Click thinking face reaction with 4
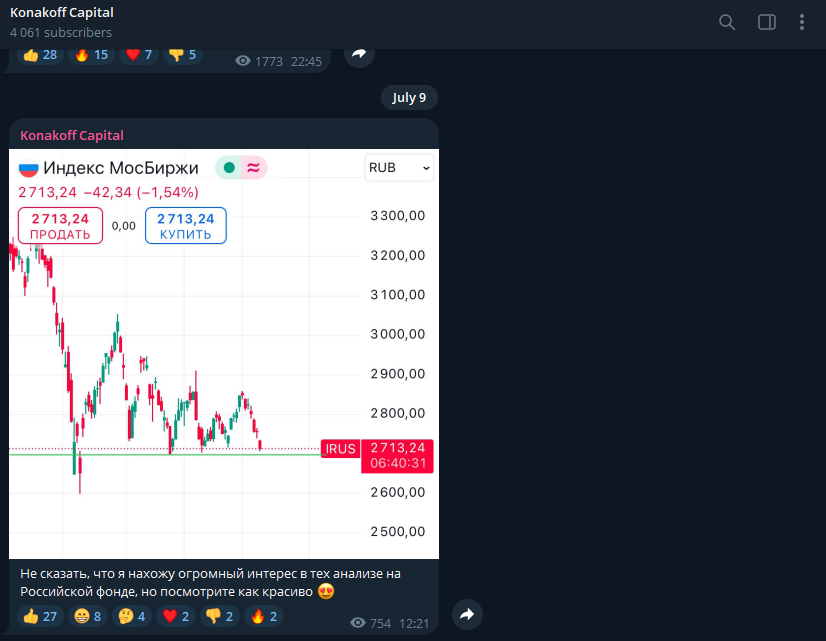Viewport: 826px width, 641px height. [132, 616]
